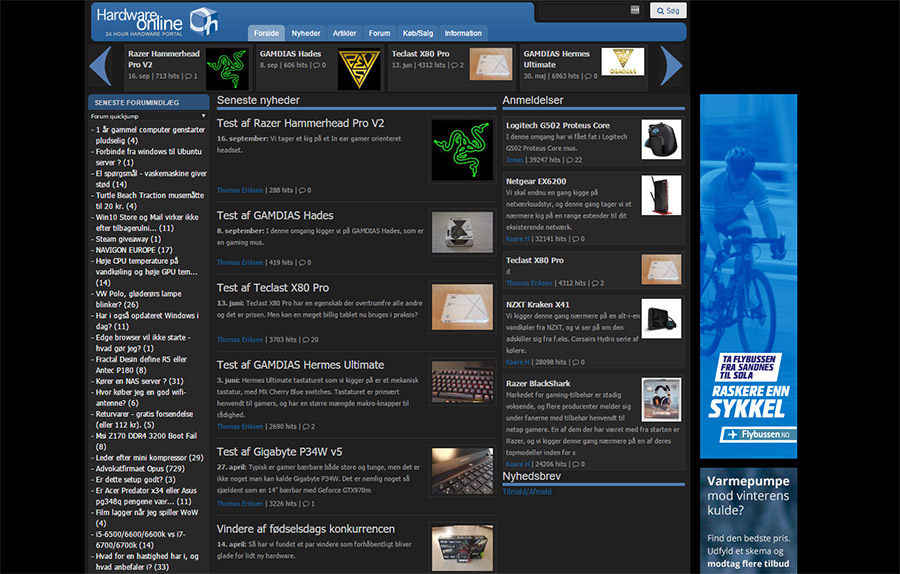This screenshot has height=574, width=900.
Task: Open Test af Razer Hammerhead Pro V2 headline
Action: (x=300, y=123)
